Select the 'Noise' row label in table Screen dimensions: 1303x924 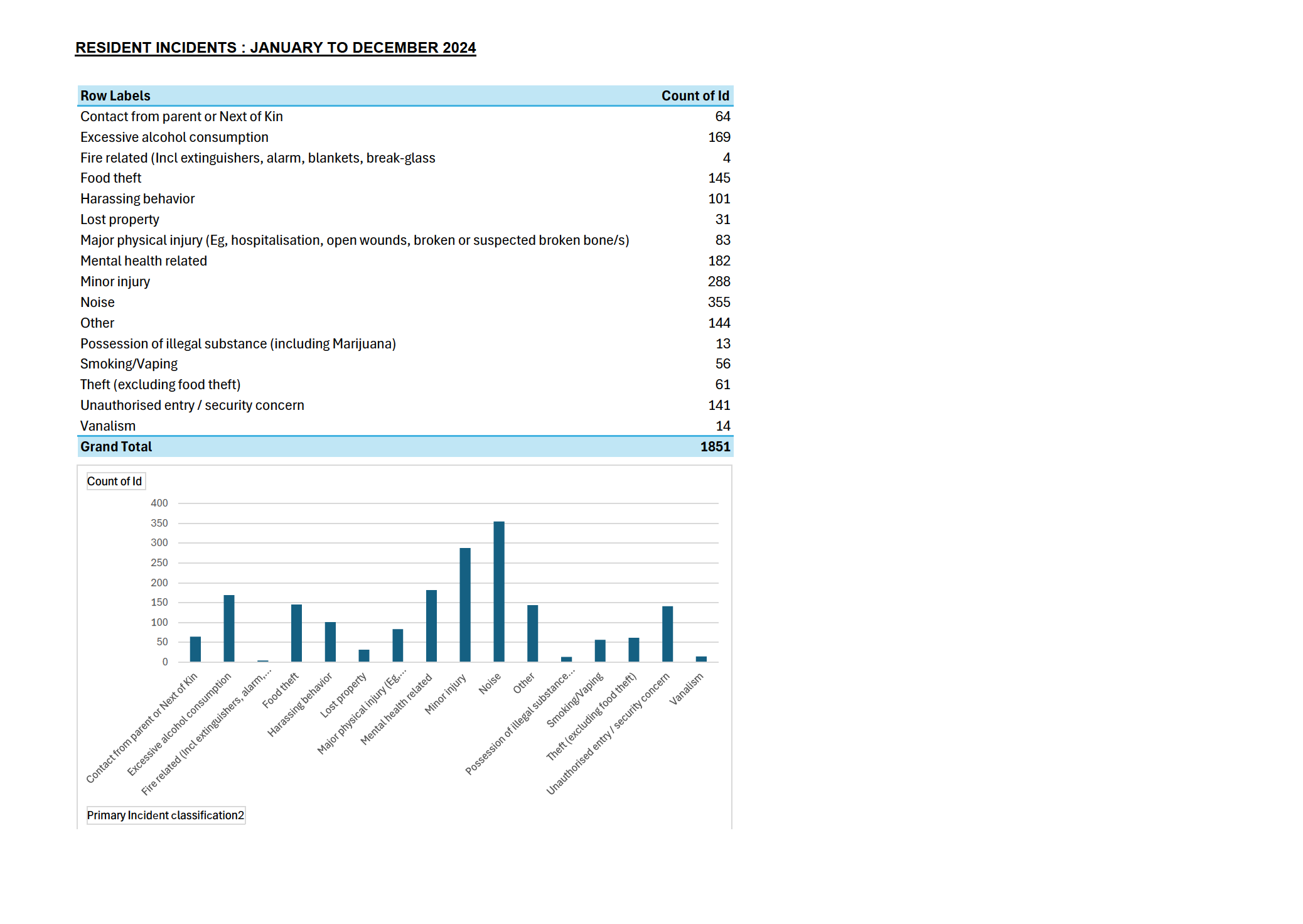(x=97, y=303)
